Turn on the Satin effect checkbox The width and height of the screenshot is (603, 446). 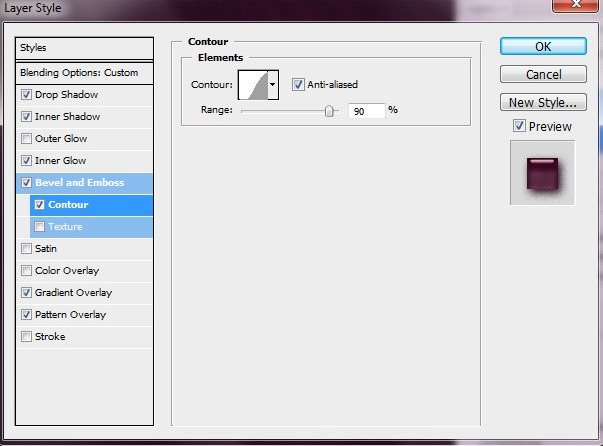click(26, 249)
